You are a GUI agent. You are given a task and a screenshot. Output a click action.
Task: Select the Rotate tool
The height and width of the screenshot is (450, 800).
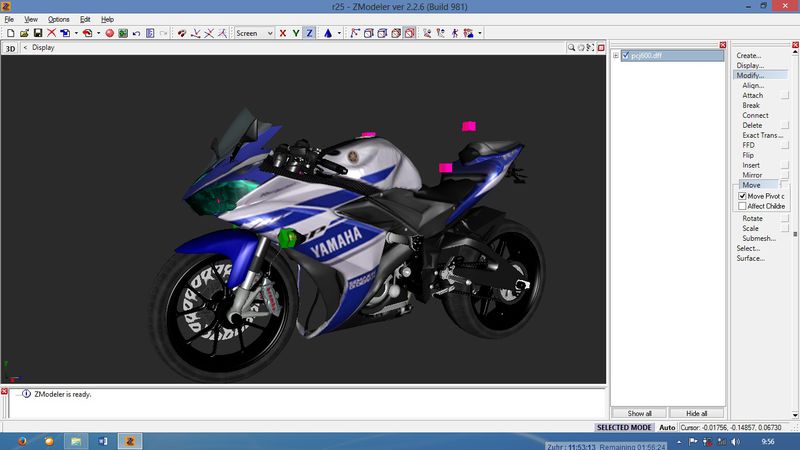click(753, 218)
